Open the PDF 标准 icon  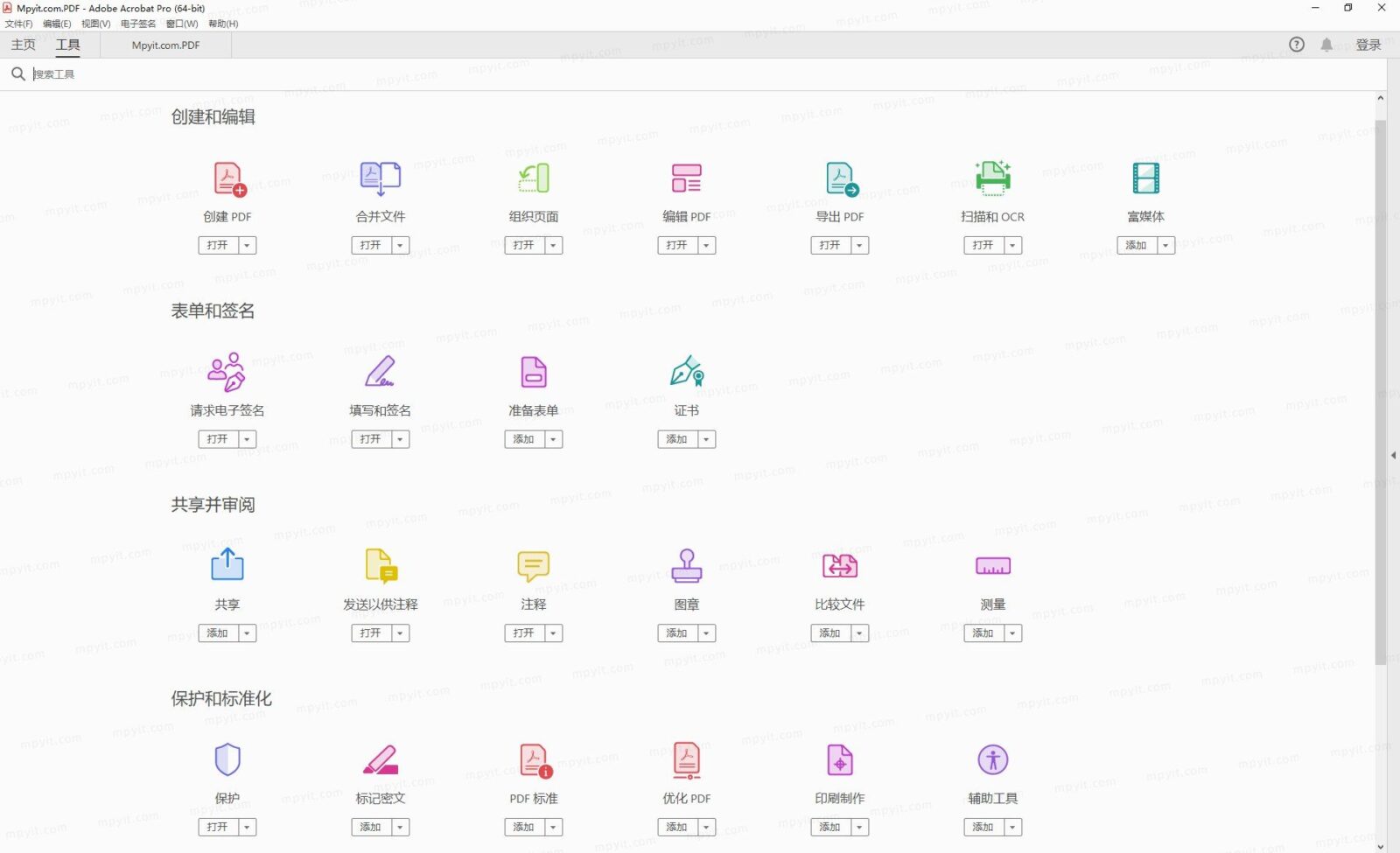536,760
